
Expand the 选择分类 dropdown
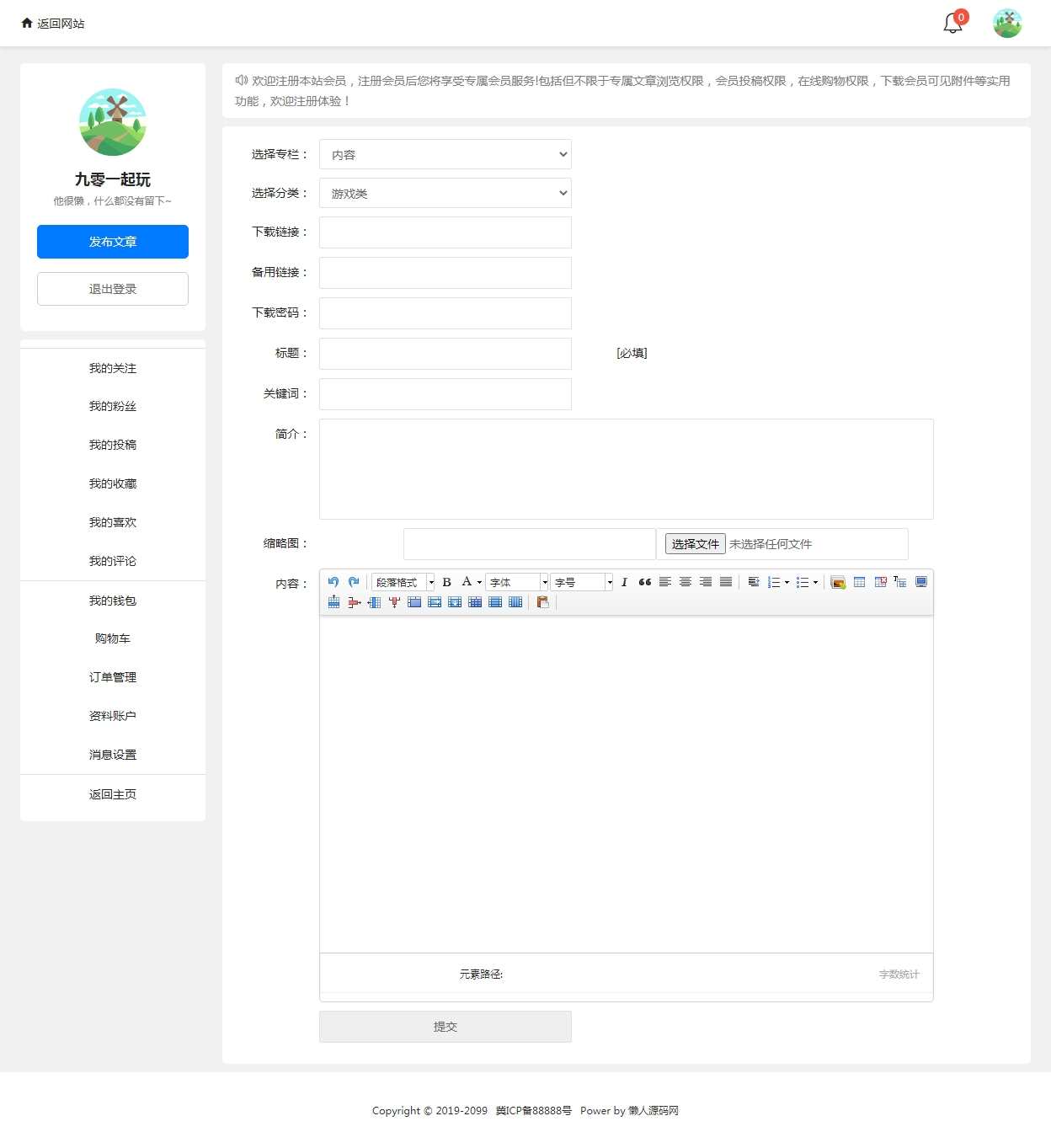click(445, 193)
